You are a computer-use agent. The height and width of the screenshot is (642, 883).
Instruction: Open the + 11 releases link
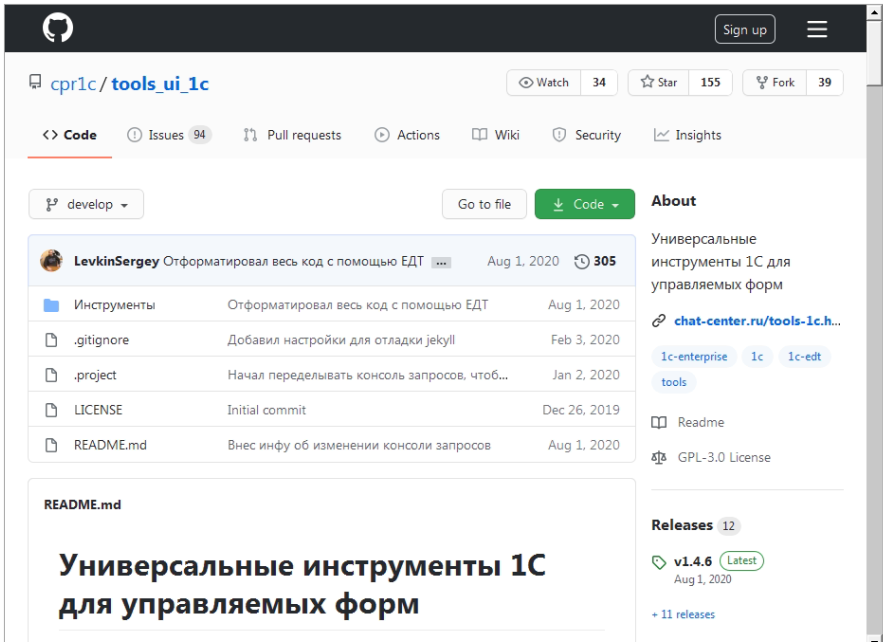tap(683, 614)
